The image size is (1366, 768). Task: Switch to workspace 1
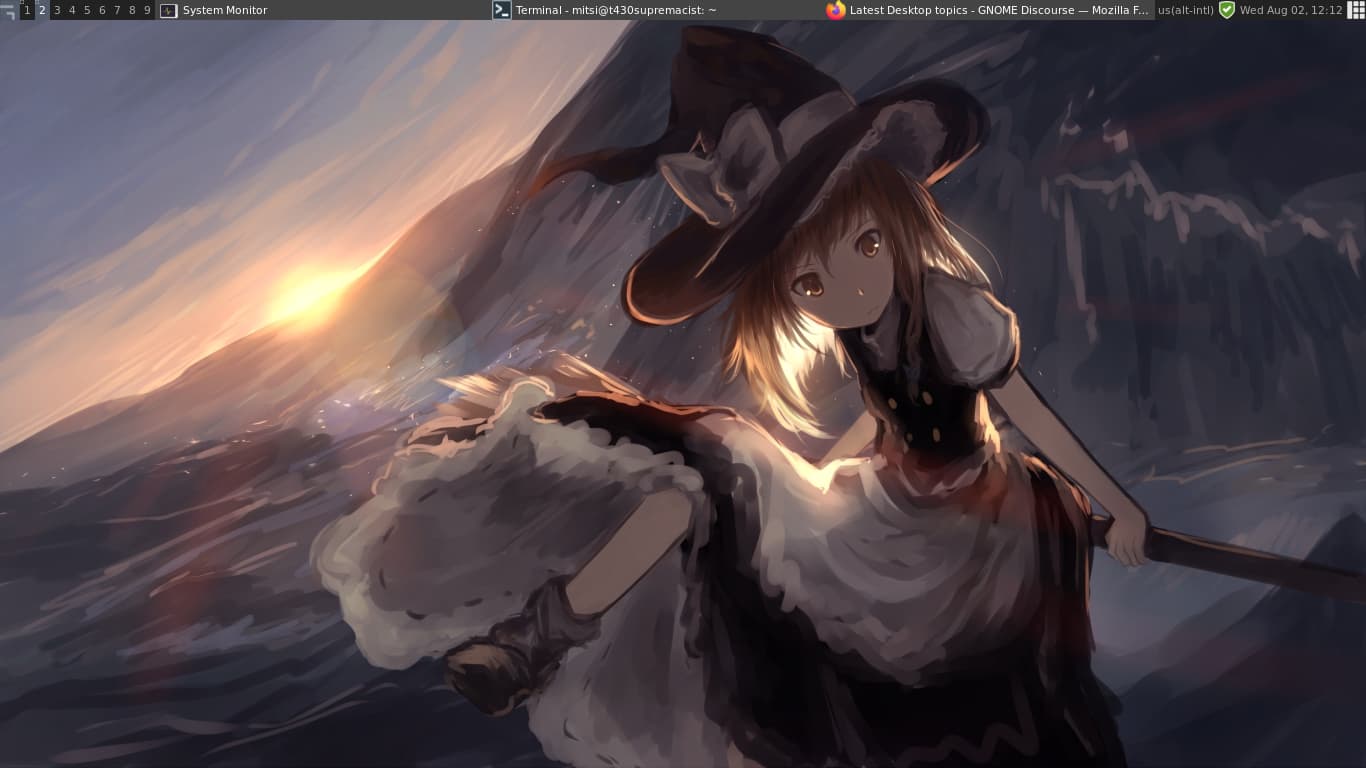click(x=27, y=10)
